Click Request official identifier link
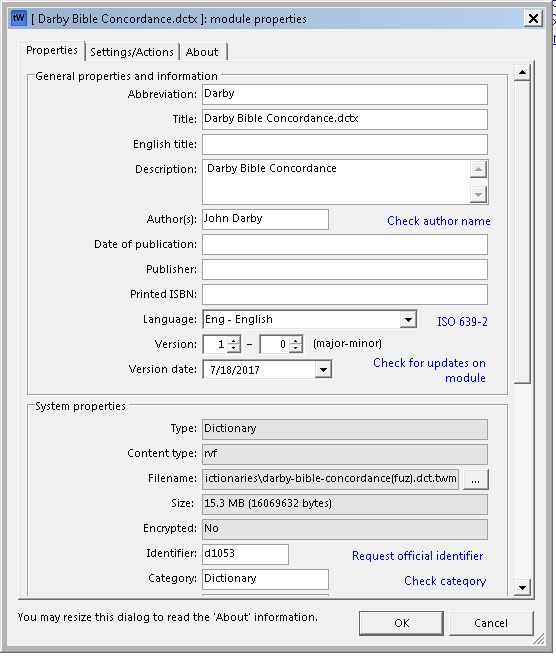The width and height of the screenshot is (556, 657). click(417, 556)
